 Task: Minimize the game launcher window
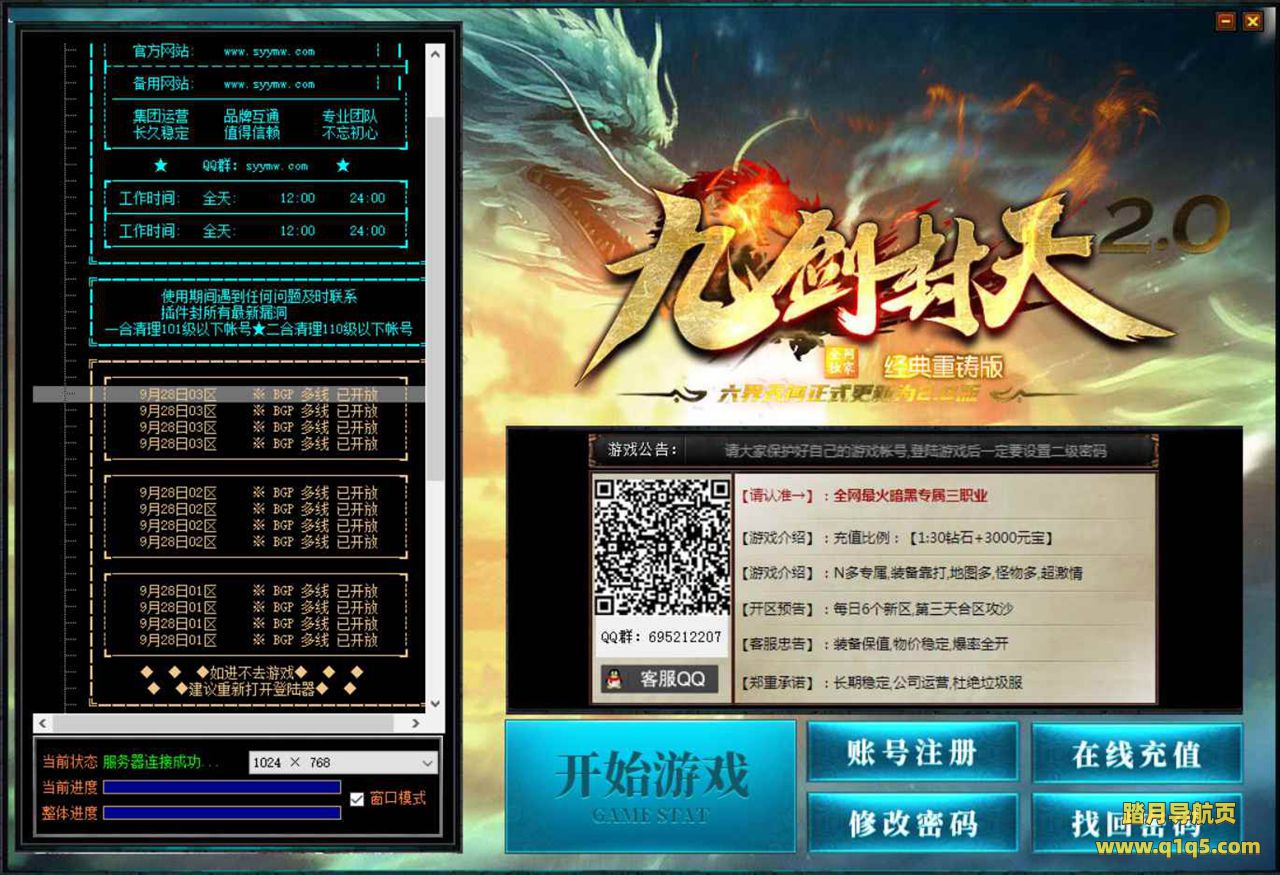coord(1225,21)
